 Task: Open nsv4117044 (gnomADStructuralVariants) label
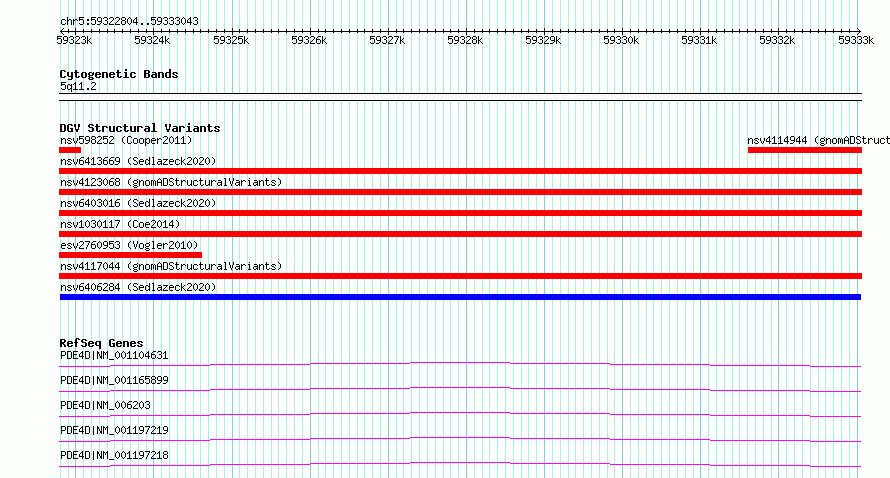[x=171, y=266]
